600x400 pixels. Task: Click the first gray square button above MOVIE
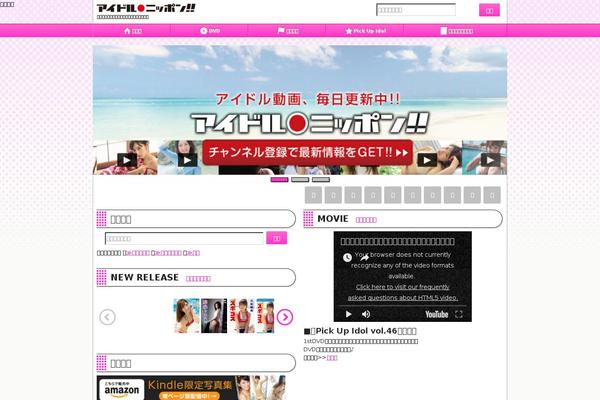pos(313,195)
